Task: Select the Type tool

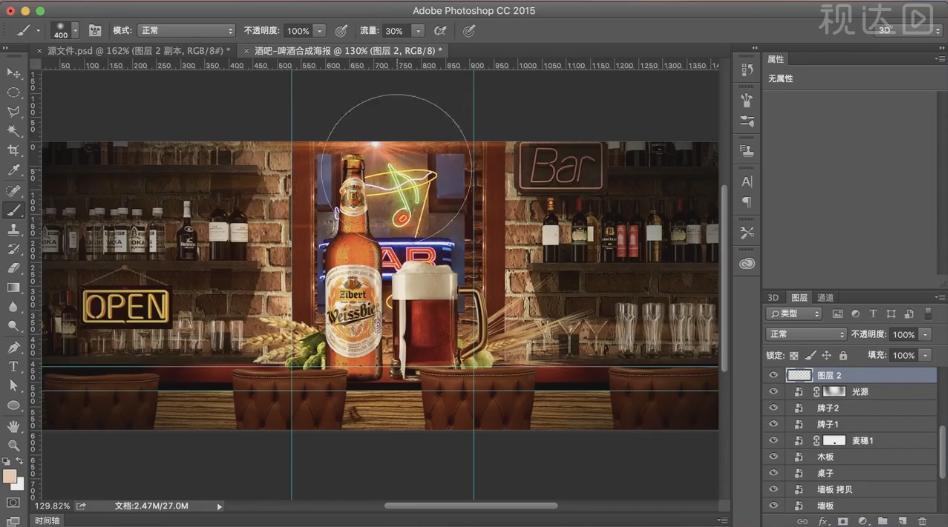Action: pyautogui.click(x=13, y=367)
